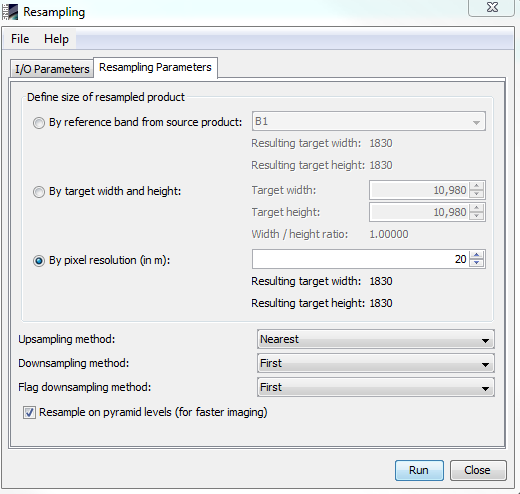Expand the Downsampling method dropdown

click(x=376, y=363)
